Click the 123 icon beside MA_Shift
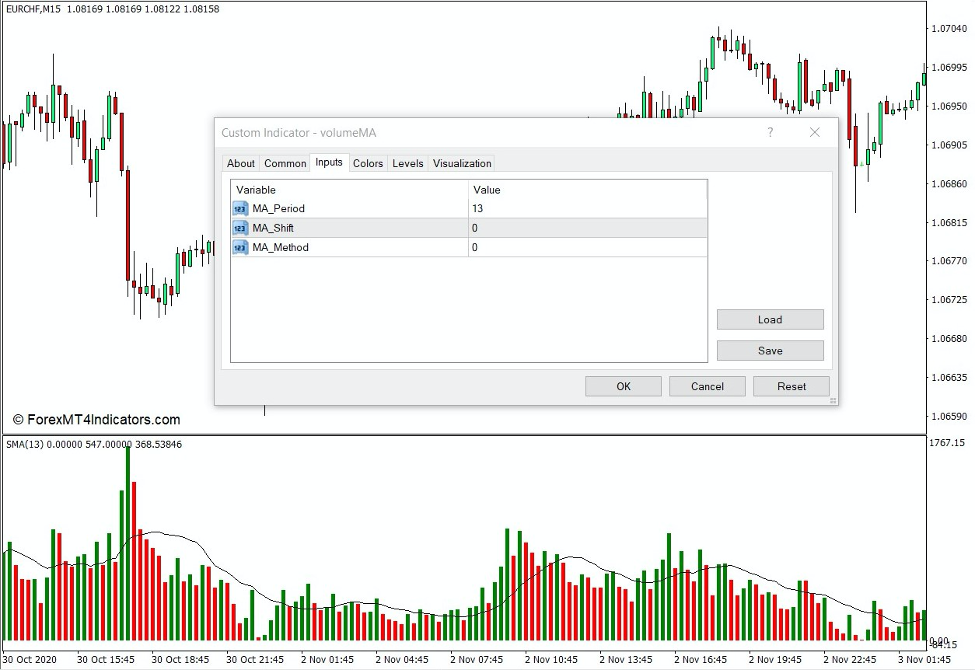The height and width of the screenshot is (670, 977). click(x=239, y=228)
